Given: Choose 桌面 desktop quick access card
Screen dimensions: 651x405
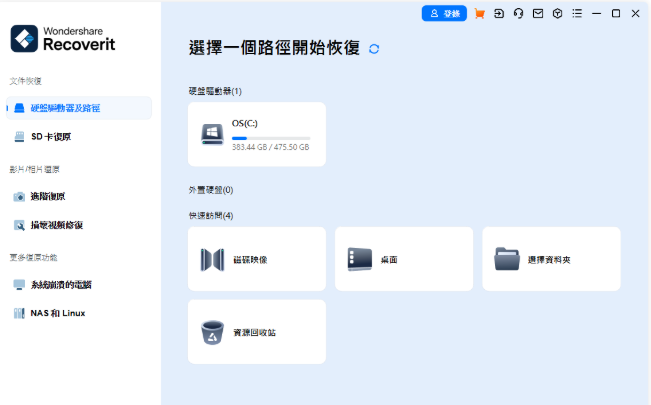Looking at the screenshot, I should 403,259.
